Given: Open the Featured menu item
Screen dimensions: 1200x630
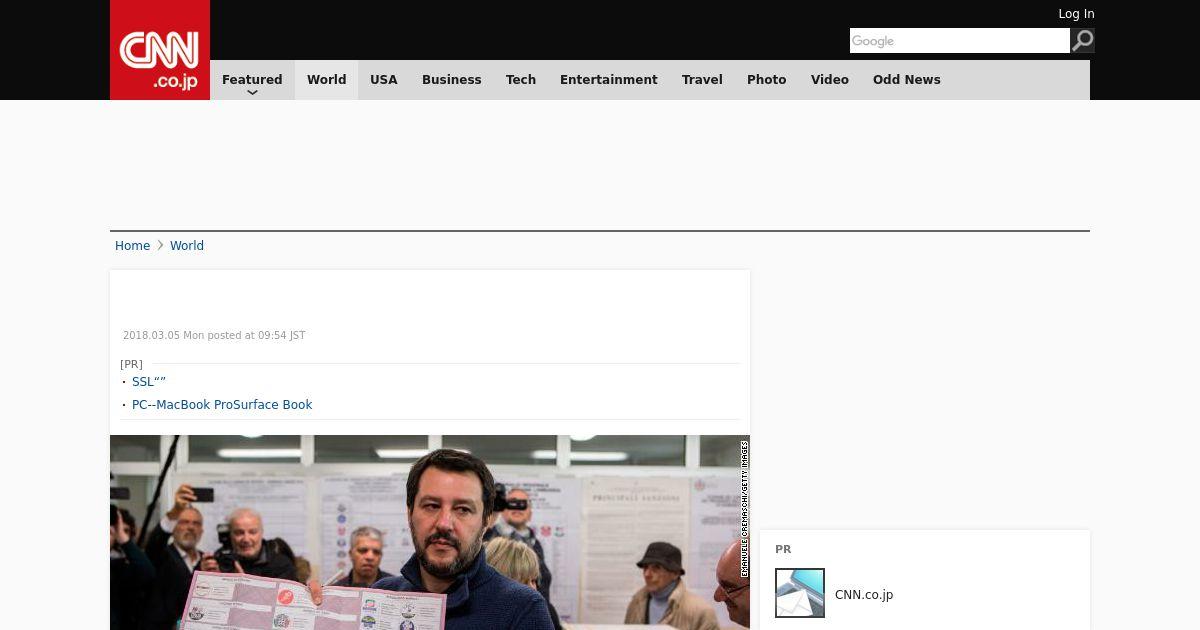Looking at the screenshot, I should coord(252,80).
